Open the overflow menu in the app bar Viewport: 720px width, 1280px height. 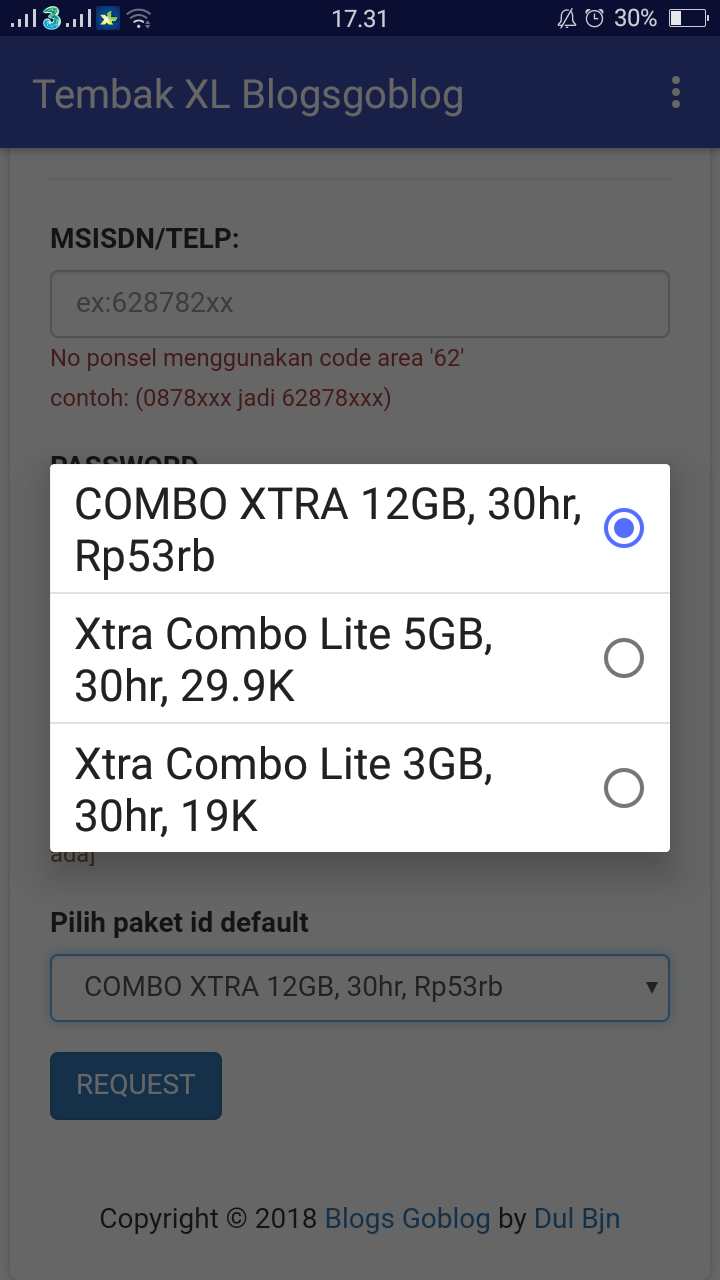coord(675,92)
